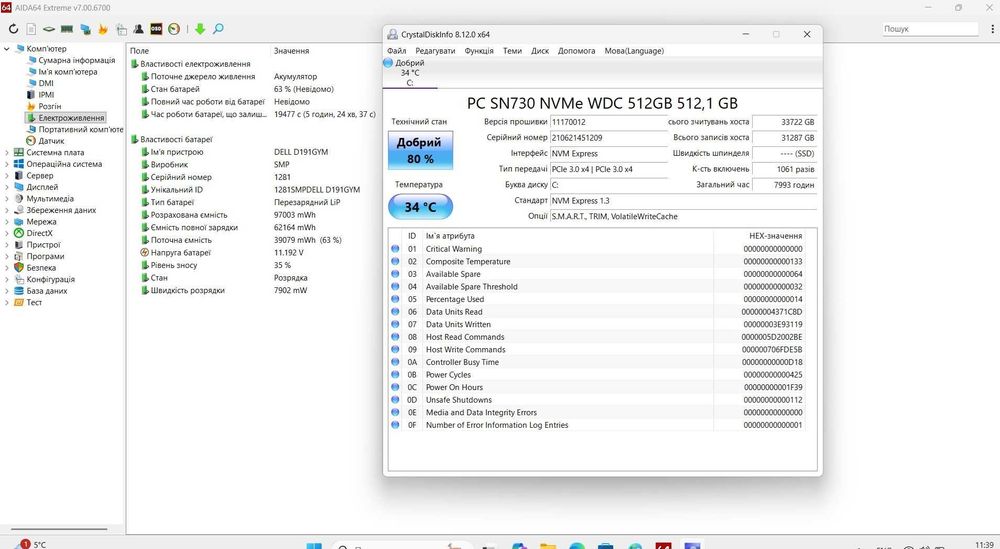Click the blue status dot beside Critical Warning

(x=395, y=249)
